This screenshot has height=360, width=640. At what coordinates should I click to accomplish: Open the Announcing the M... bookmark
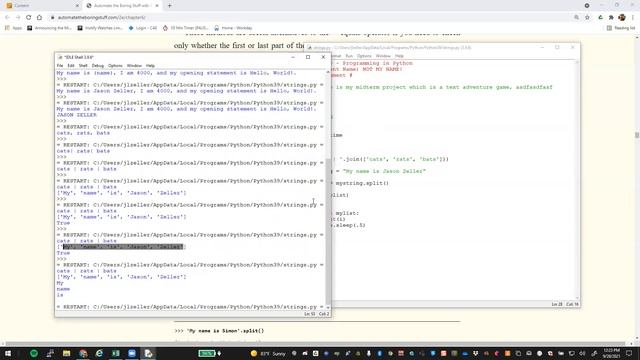[49, 28]
